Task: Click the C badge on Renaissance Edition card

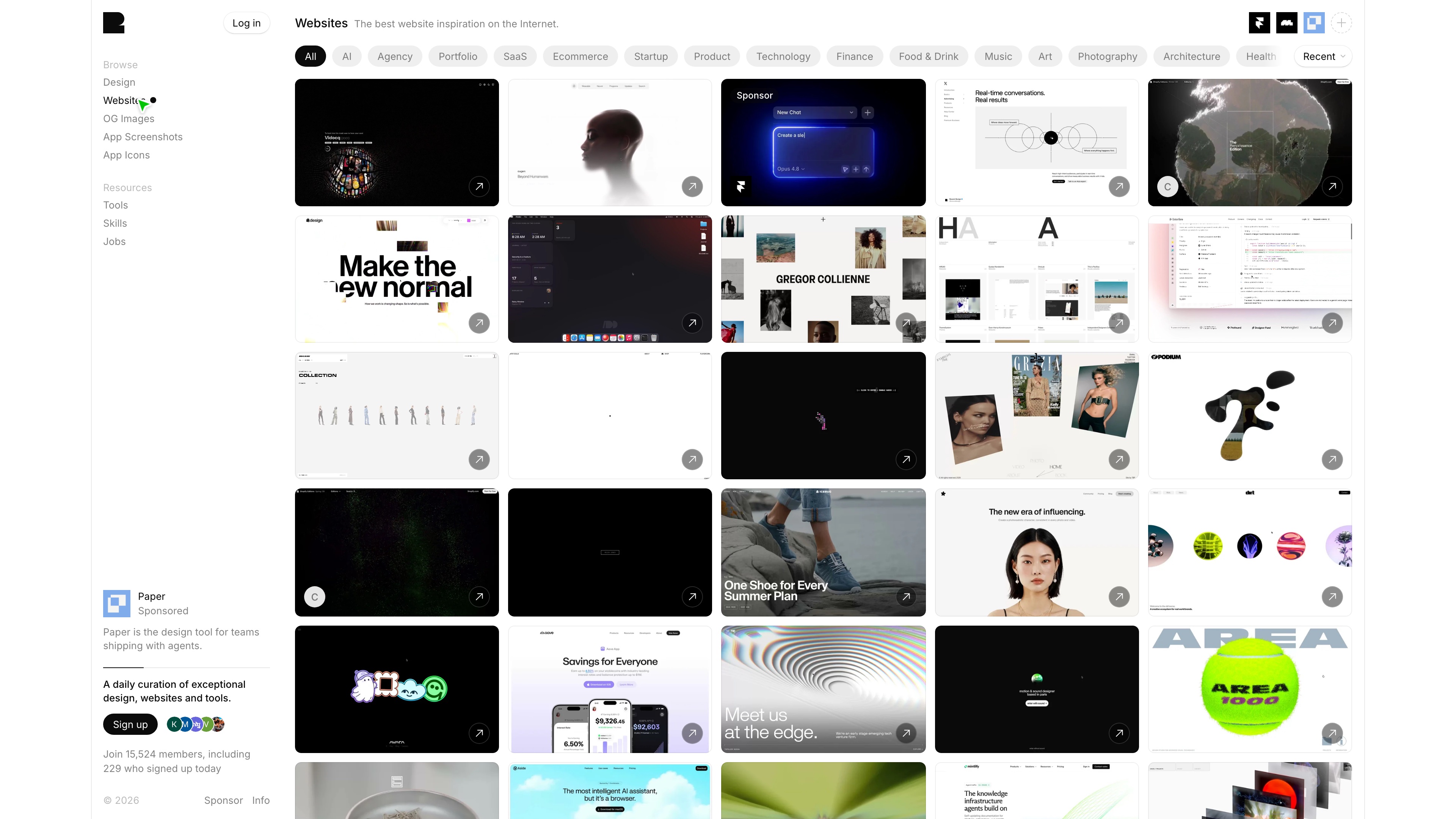Action: [x=1168, y=187]
